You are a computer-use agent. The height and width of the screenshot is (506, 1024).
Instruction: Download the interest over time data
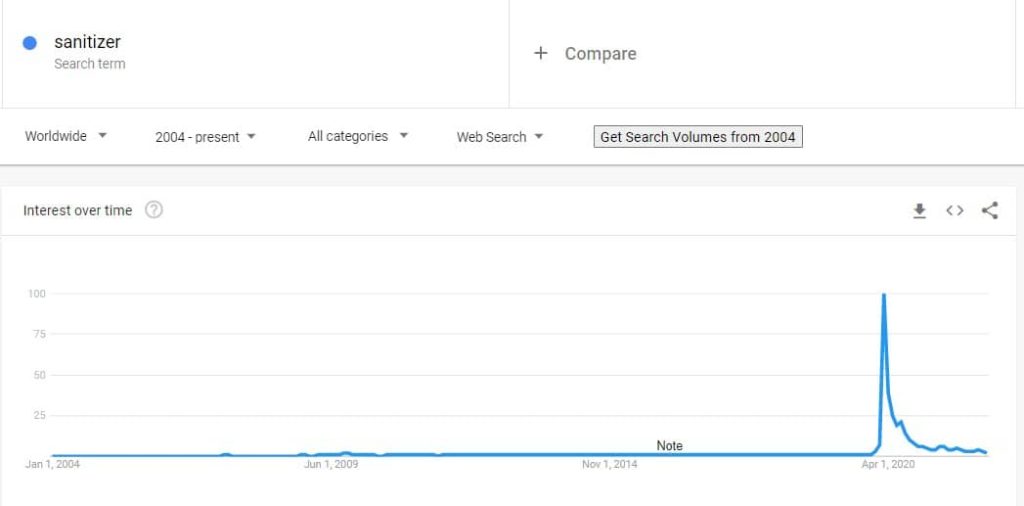[x=920, y=210]
